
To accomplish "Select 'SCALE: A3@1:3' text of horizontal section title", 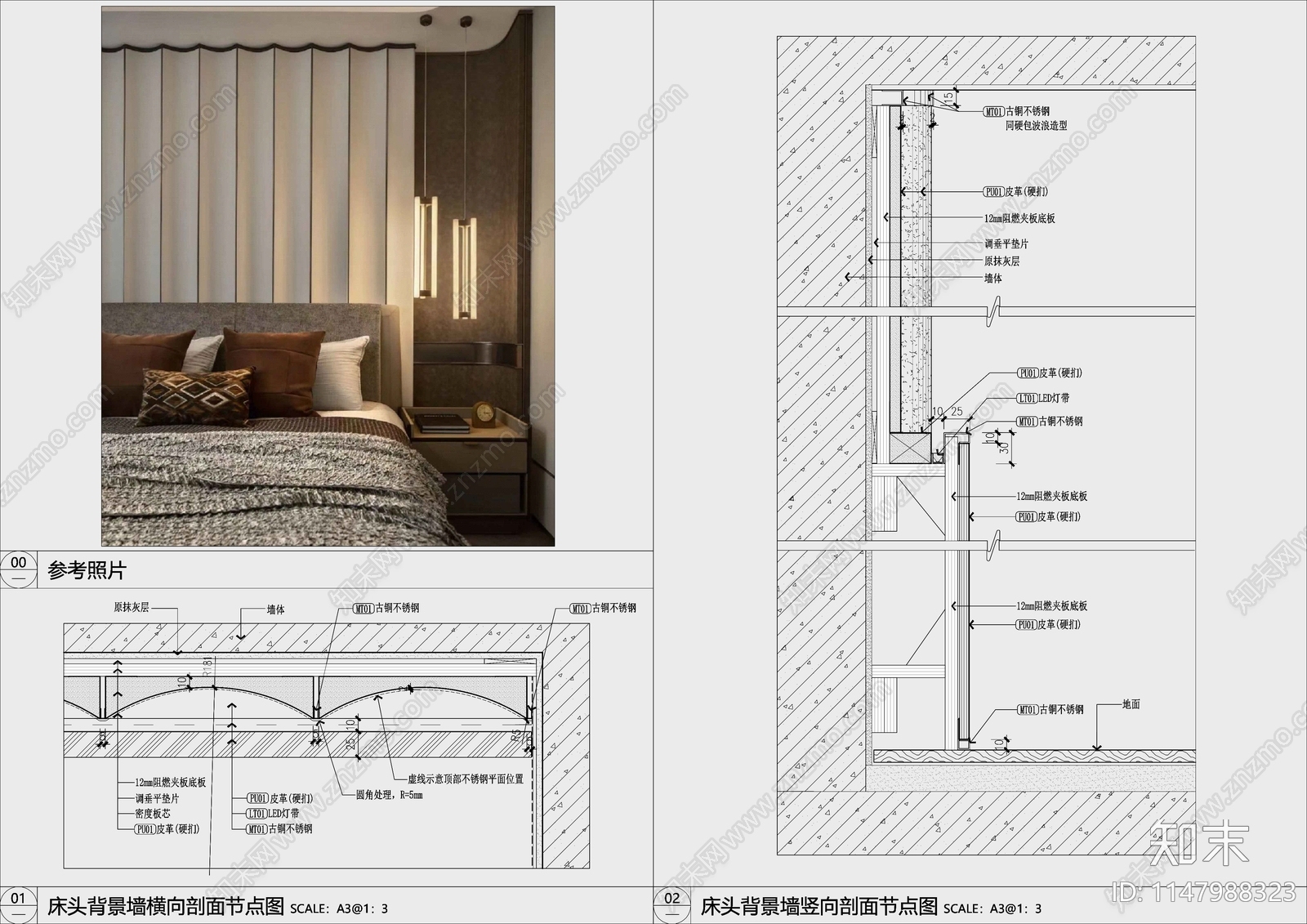I will pyautogui.click(x=339, y=908).
